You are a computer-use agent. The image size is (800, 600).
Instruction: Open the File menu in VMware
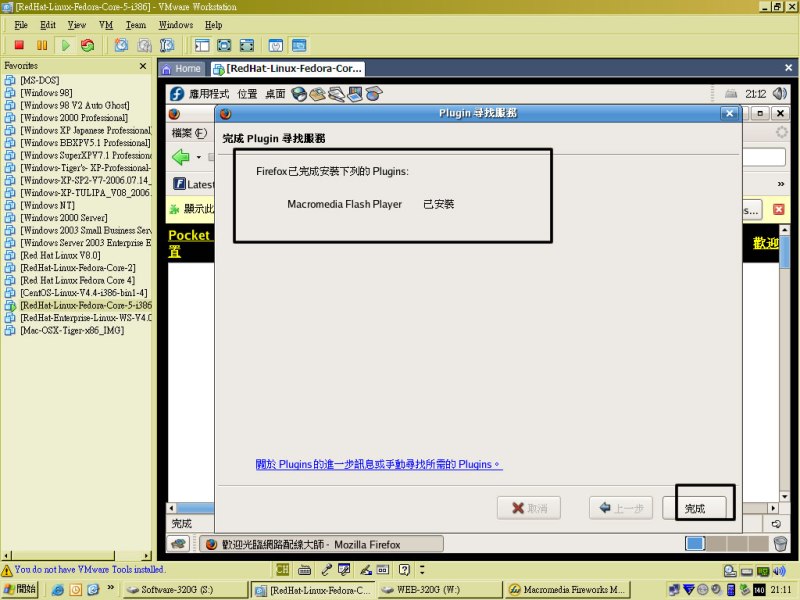pos(21,25)
